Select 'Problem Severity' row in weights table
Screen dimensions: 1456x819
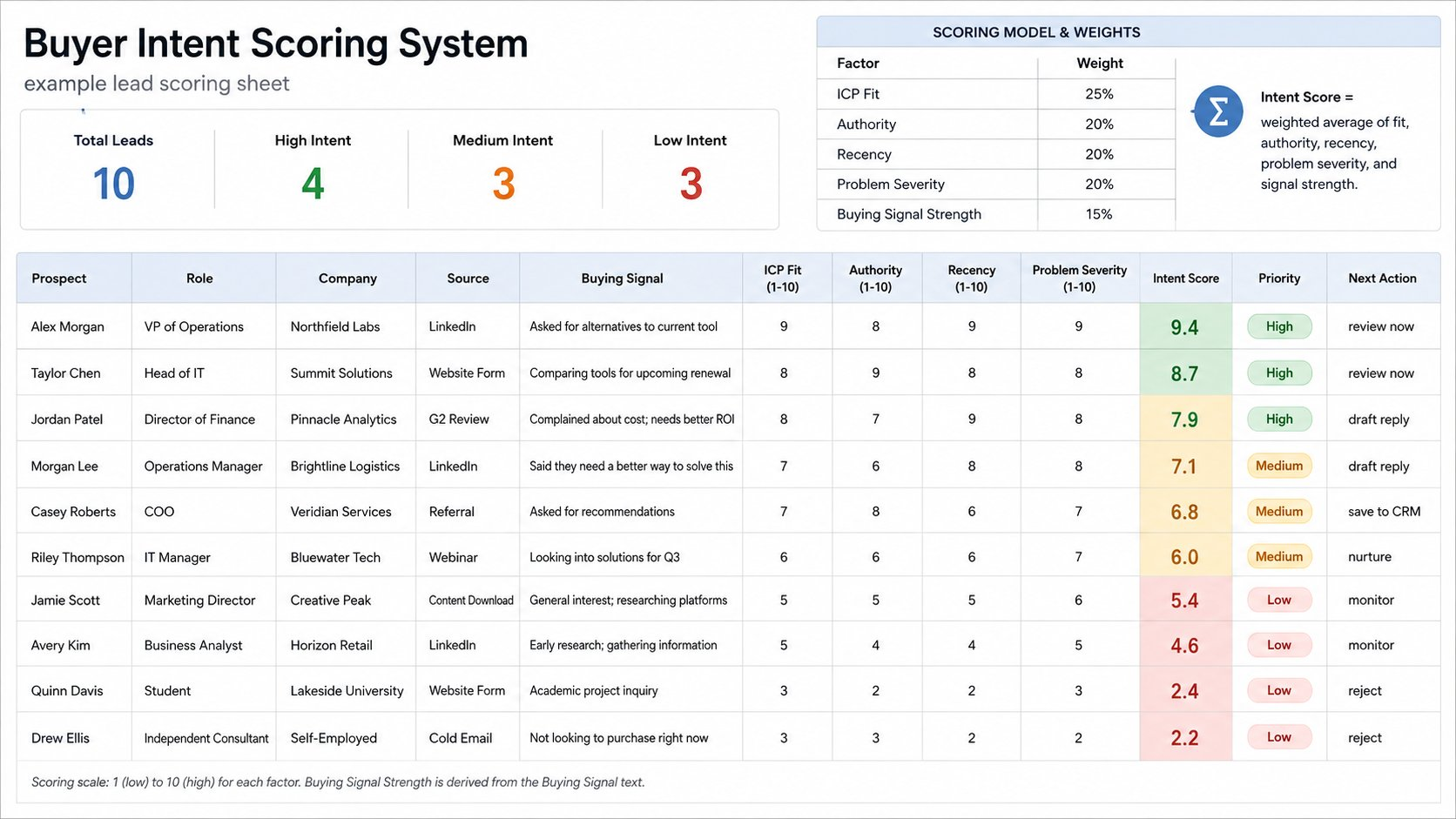click(996, 185)
